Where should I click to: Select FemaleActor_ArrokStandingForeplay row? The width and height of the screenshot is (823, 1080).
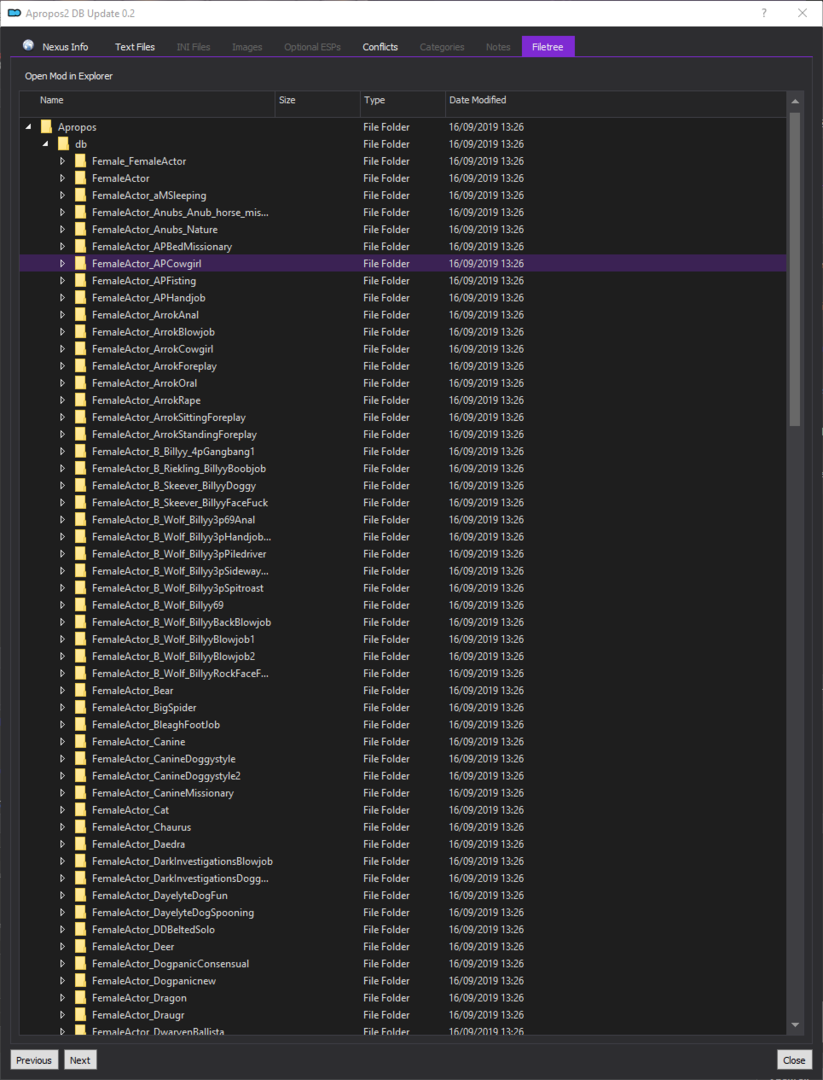[403, 434]
